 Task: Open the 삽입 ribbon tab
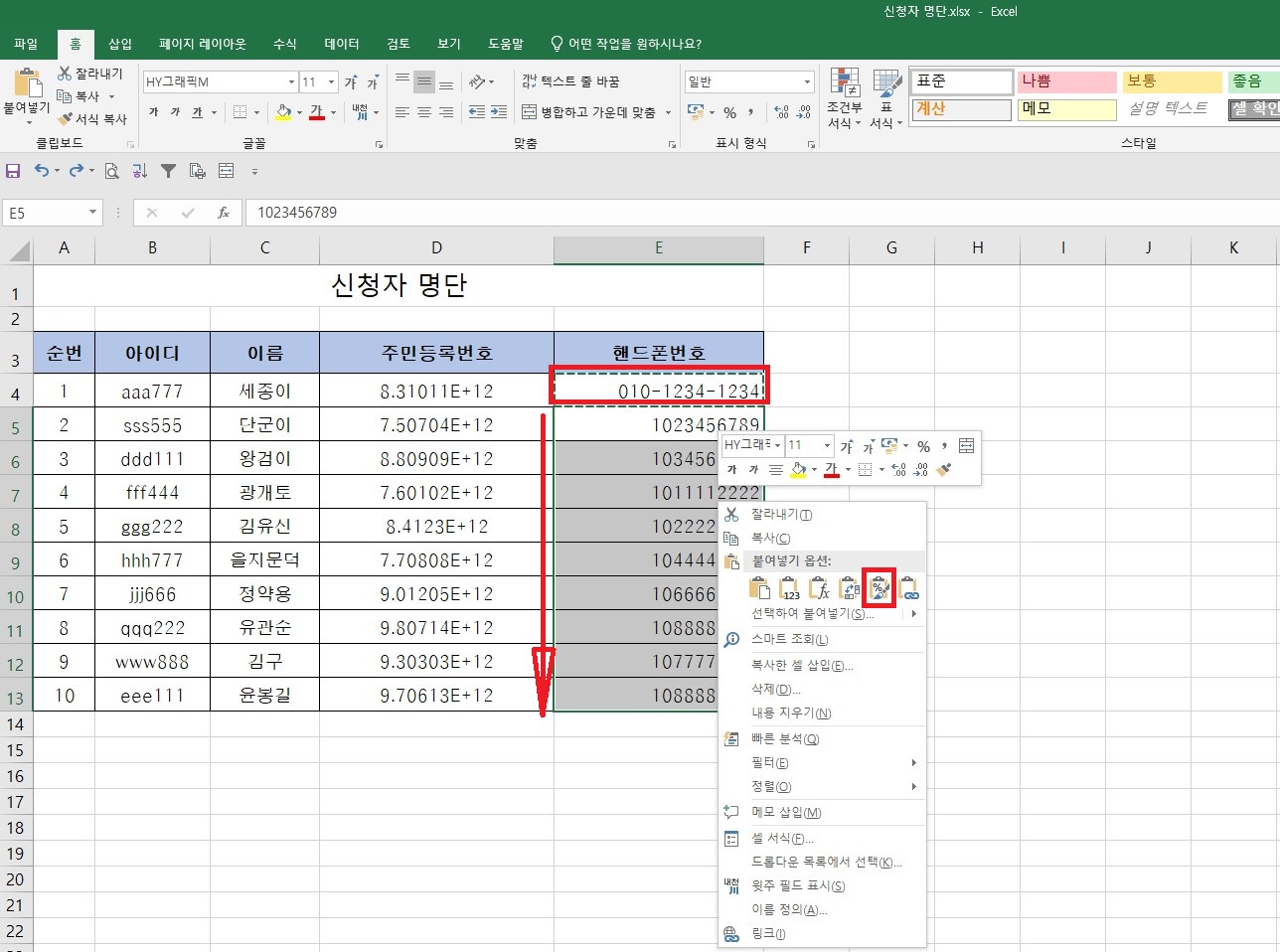coord(120,44)
